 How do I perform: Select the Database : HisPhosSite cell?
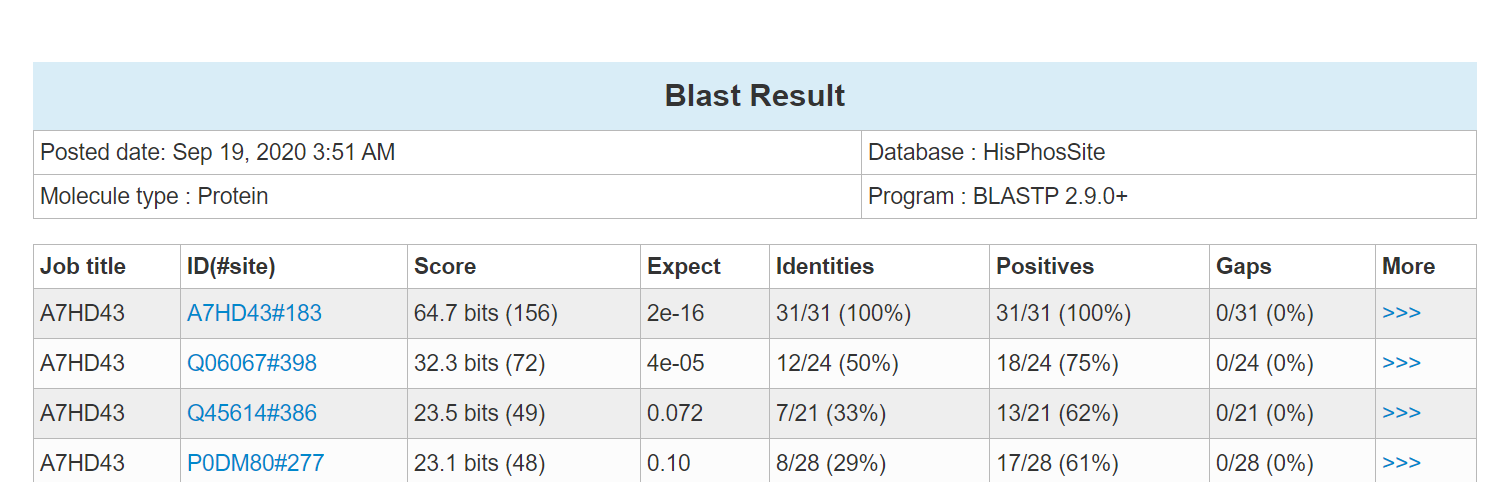[1169, 153]
